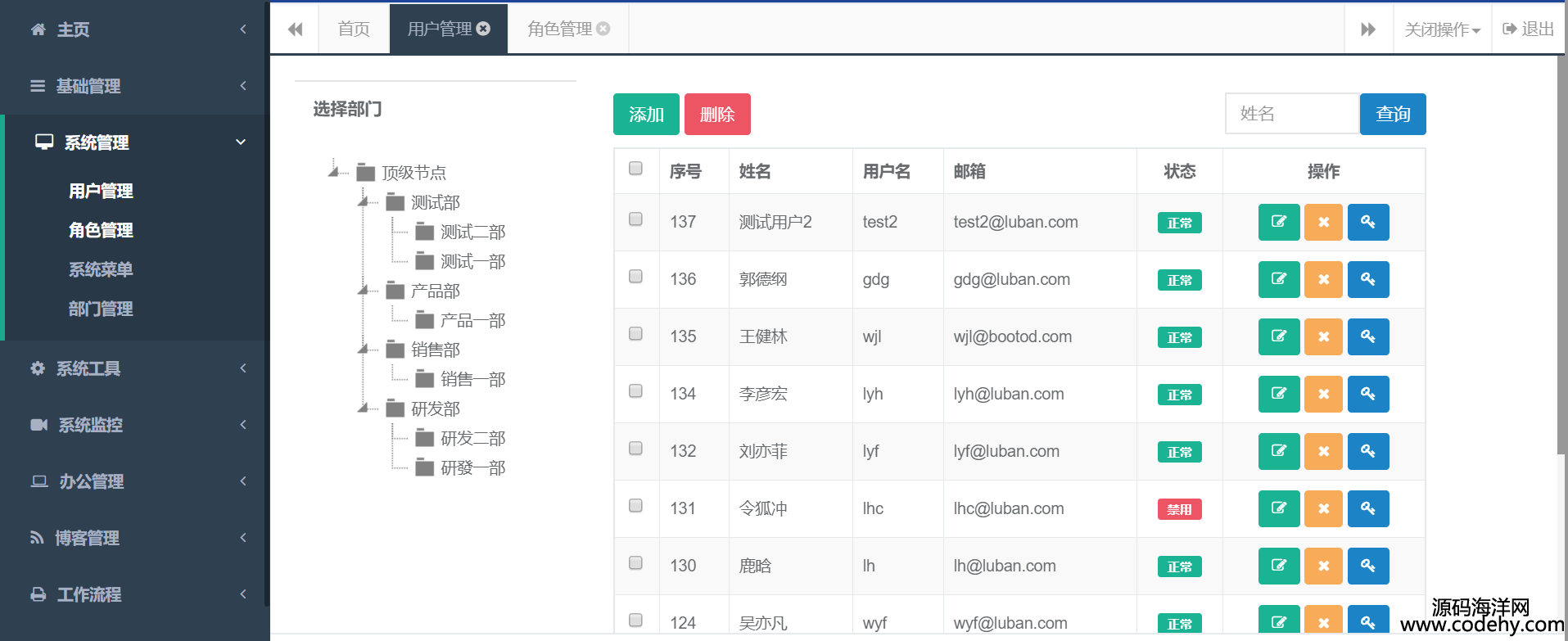This screenshot has width=1568, height=641.
Task: Open 部门管理 in the sidebar
Action: pyautogui.click(x=101, y=309)
